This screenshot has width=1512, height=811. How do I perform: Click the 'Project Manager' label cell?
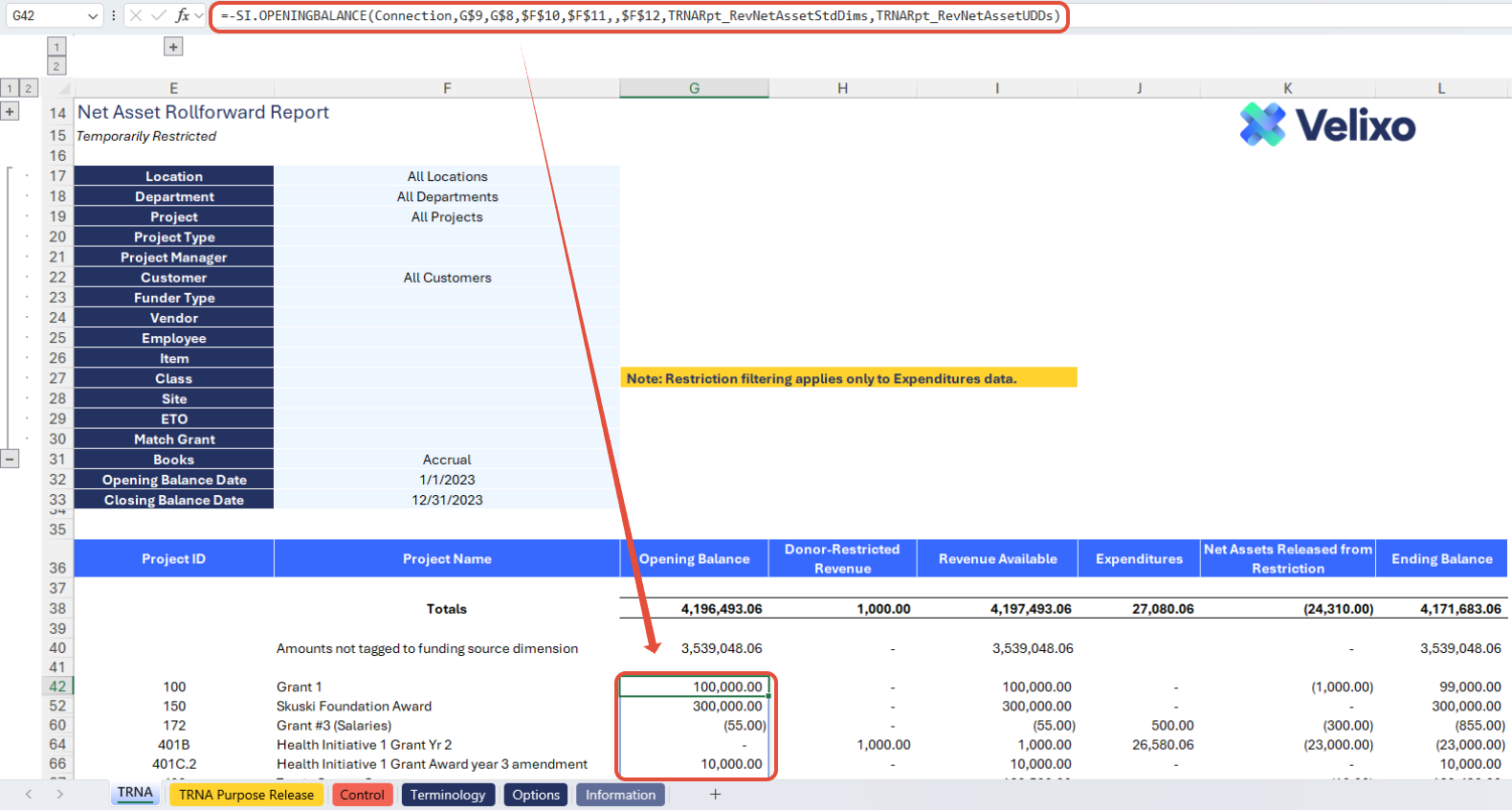coord(174,258)
